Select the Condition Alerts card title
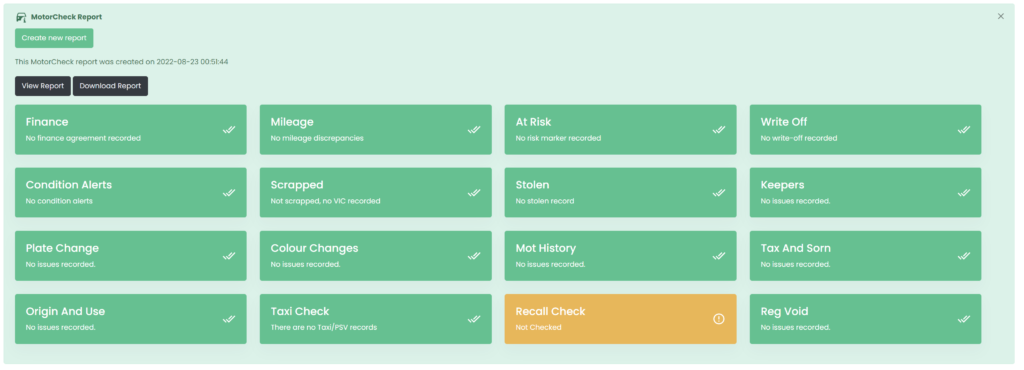 click(69, 185)
